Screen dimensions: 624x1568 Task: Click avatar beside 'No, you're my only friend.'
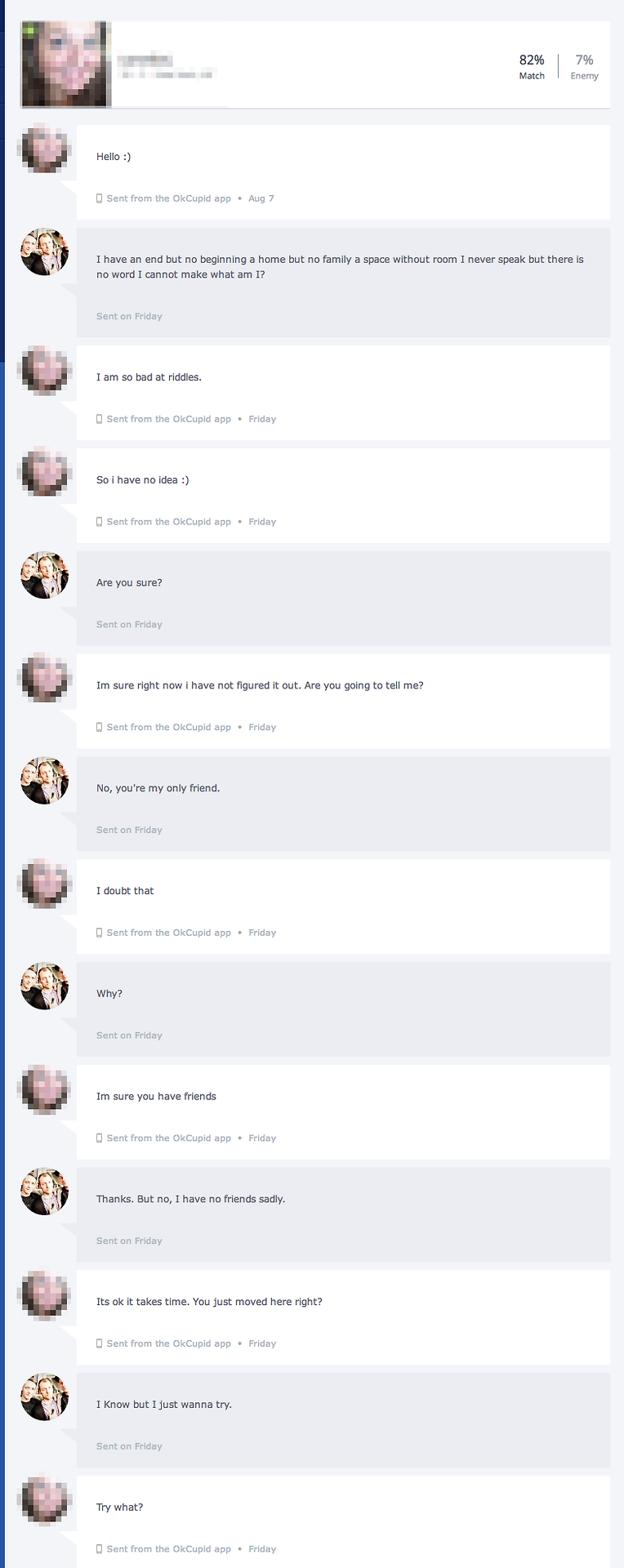click(45, 781)
